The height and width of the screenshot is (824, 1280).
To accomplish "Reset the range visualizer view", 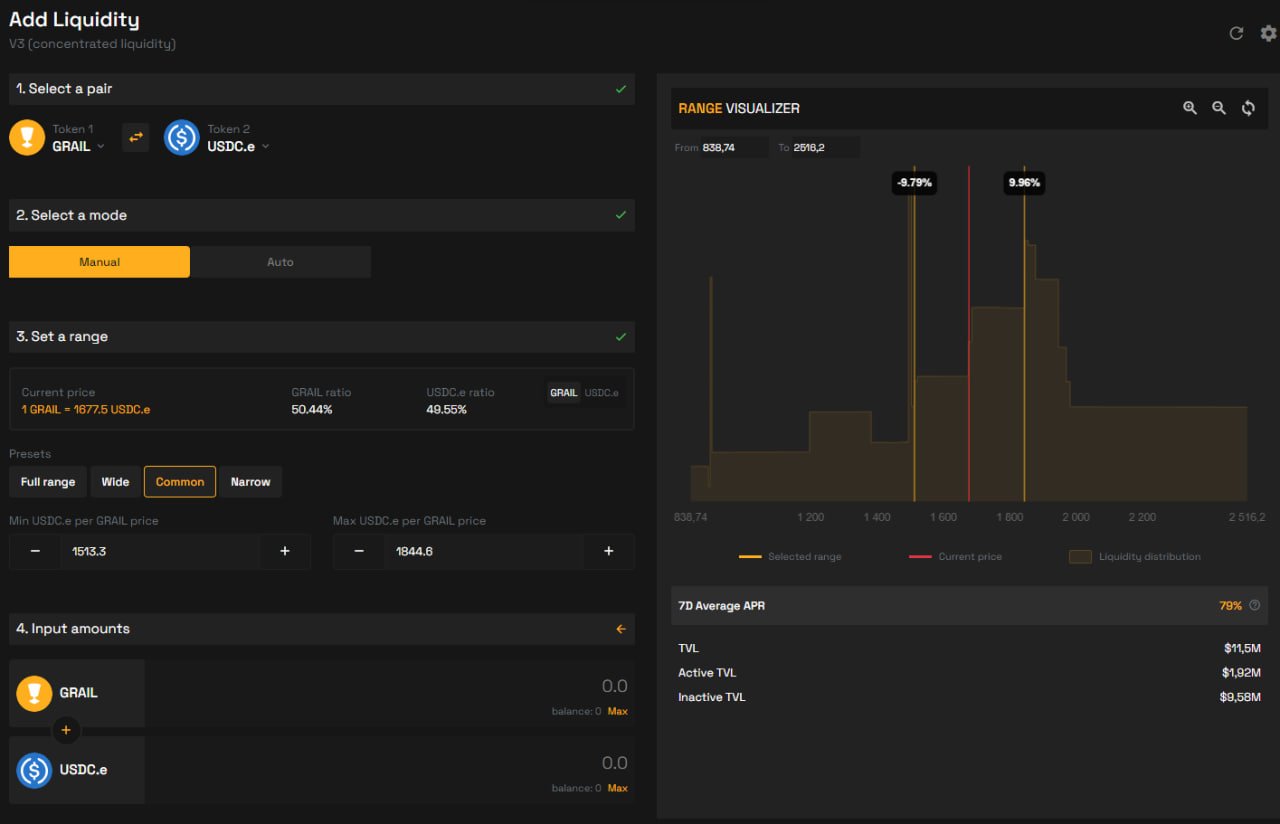I will pyautogui.click(x=1248, y=108).
